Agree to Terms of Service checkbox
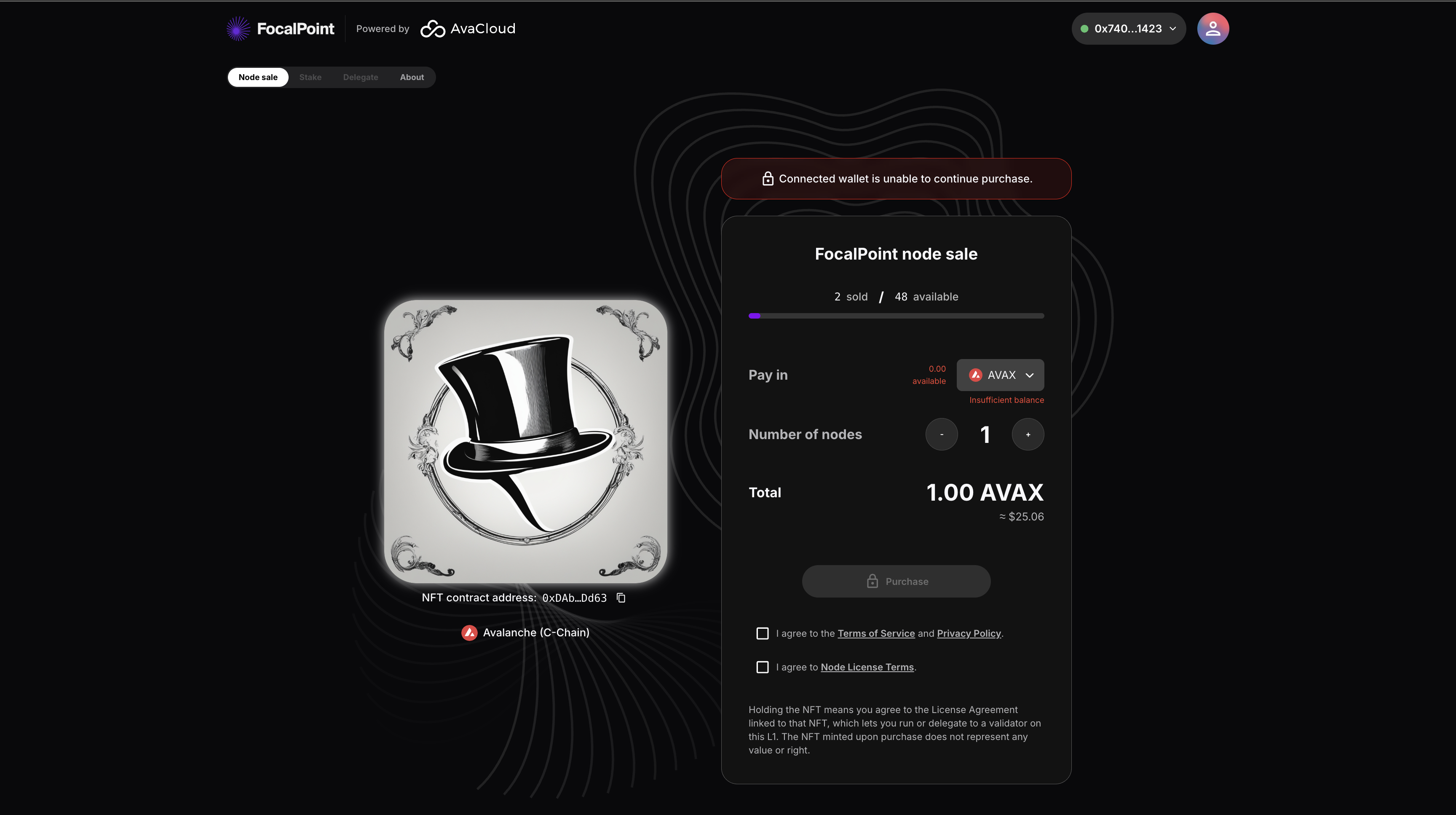 [763, 633]
